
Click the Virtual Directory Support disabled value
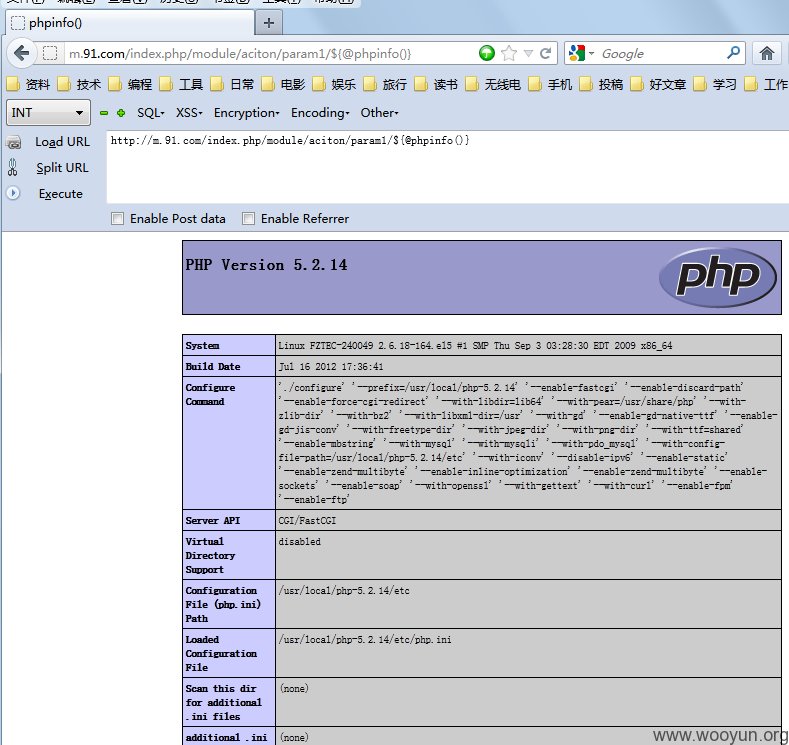tap(299, 542)
